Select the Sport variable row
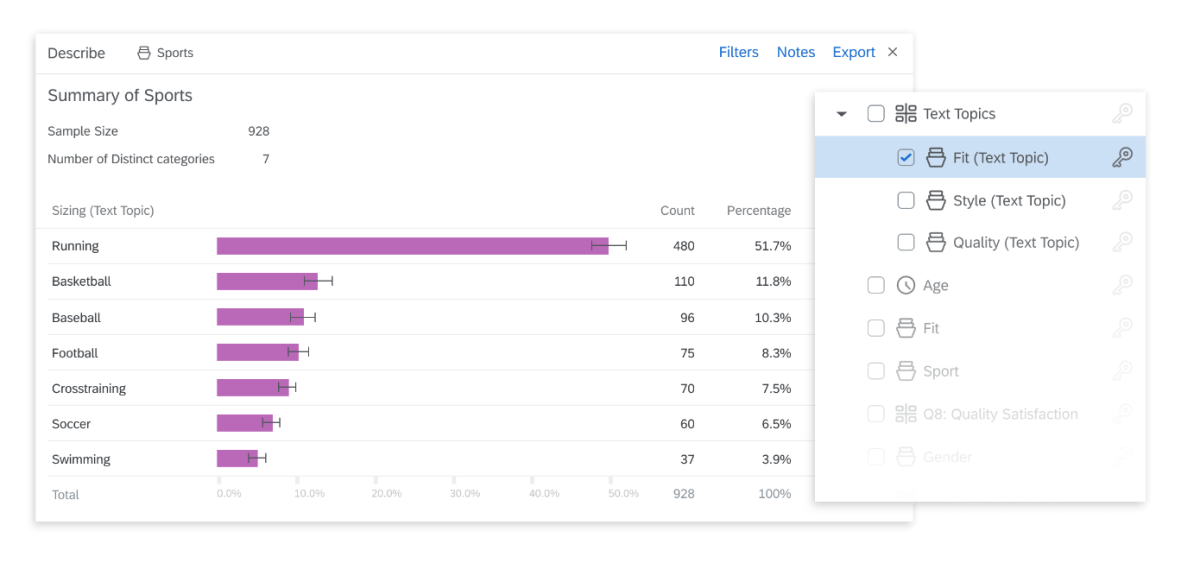The image size is (1200, 563). click(940, 371)
